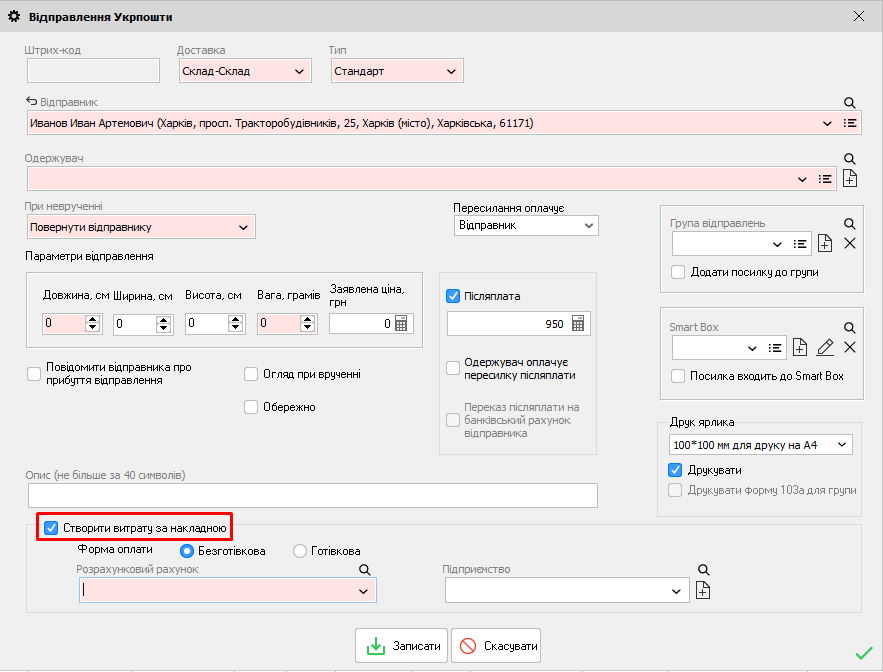
Task: Click the search icon above the Відправник field
Action: (x=850, y=102)
